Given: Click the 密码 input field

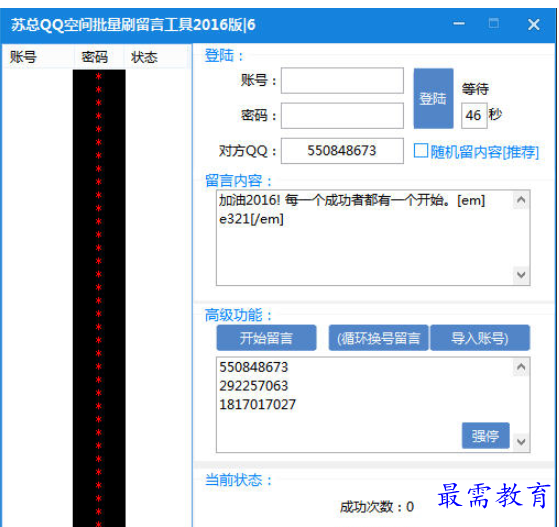Looking at the screenshot, I should tap(342, 116).
